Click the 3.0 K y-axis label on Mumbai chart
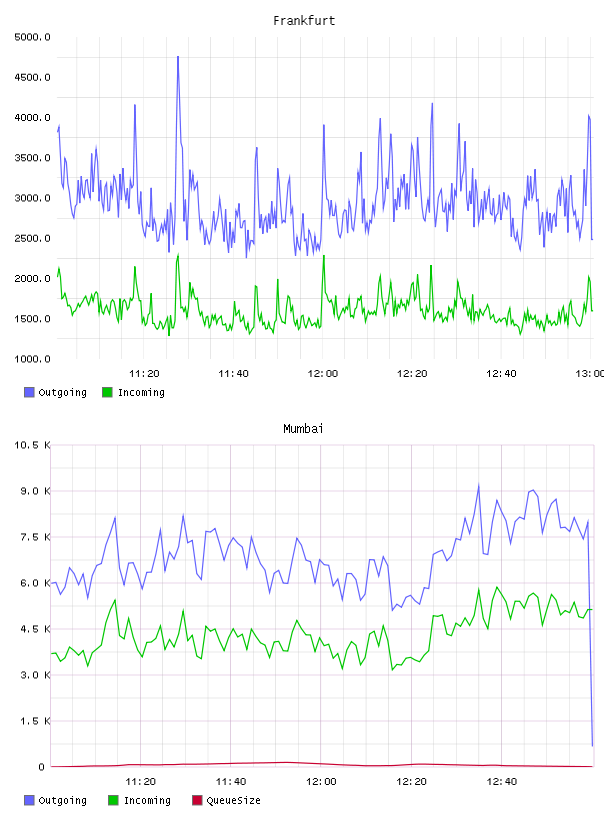The width and height of the screenshot is (608, 816). (x=35, y=675)
